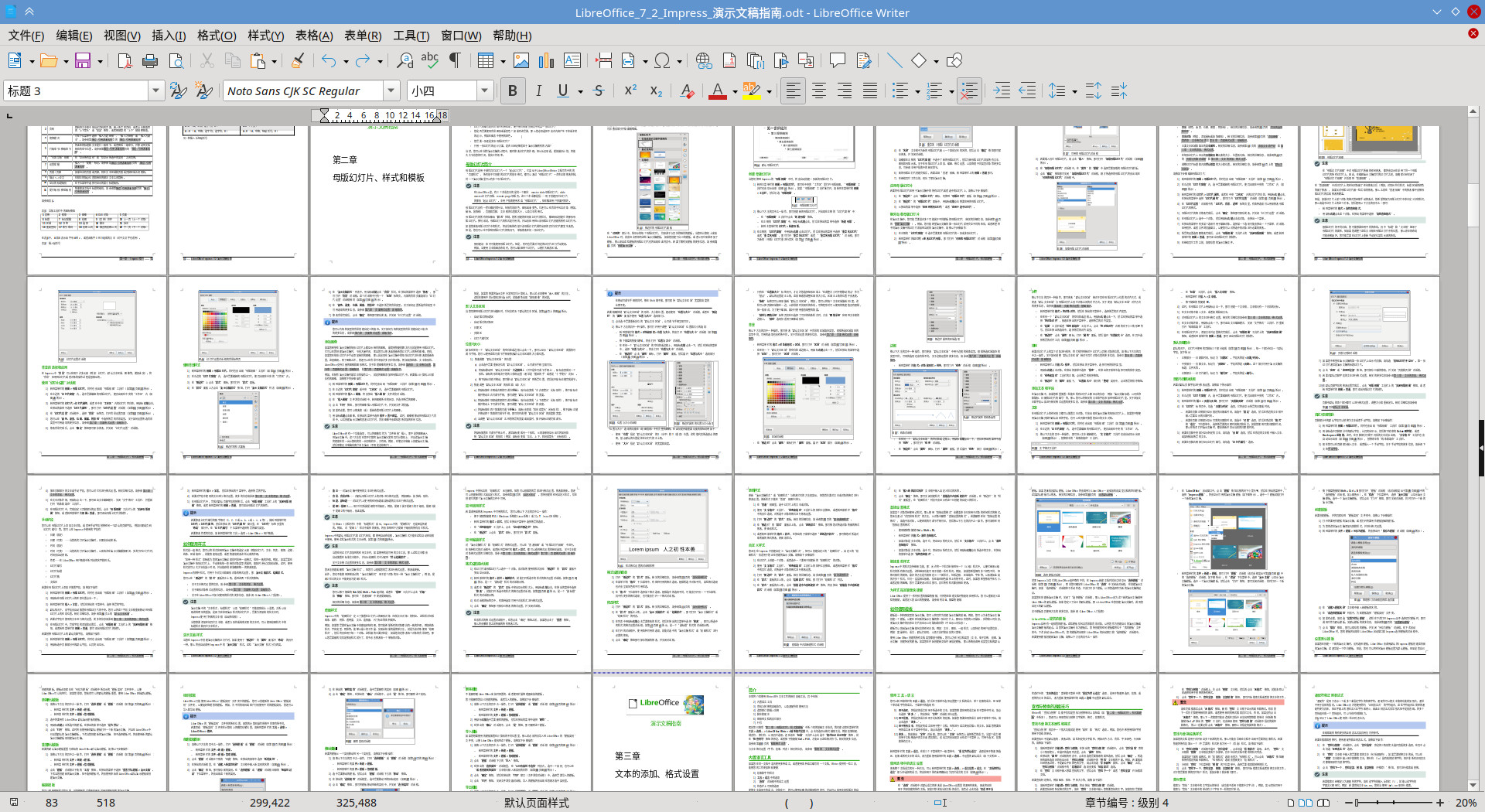Align paragraph left
The width and height of the screenshot is (1485, 812).
[x=793, y=90]
